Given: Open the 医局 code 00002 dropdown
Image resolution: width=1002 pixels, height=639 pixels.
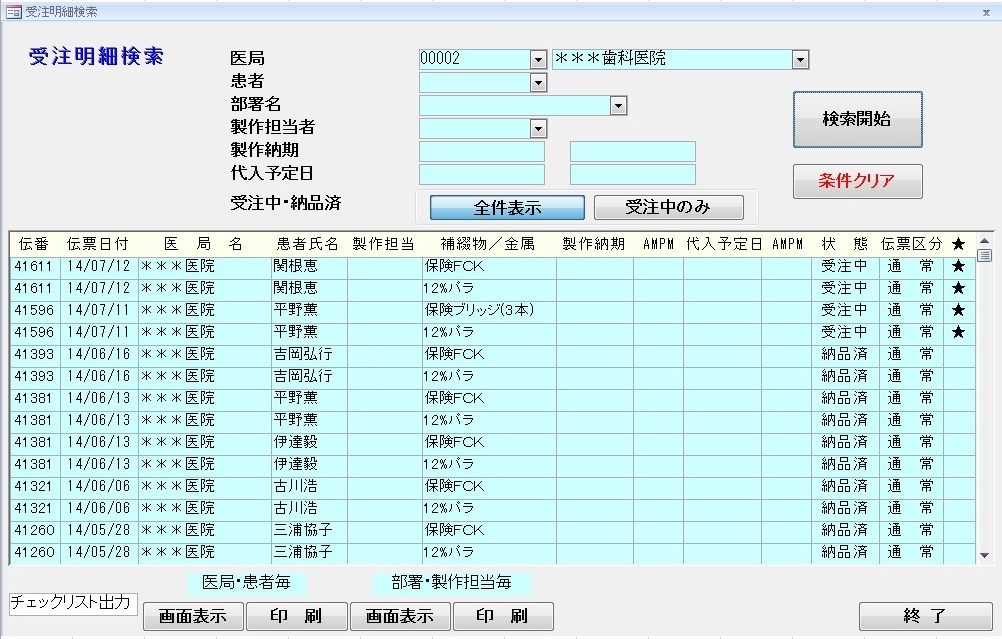Looking at the screenshot, I should pyautogui.click(x=539, y=59).
